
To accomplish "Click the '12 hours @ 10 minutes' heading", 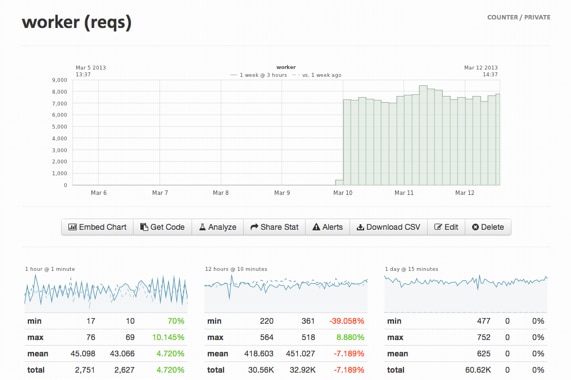I will [x=236, y=269].
